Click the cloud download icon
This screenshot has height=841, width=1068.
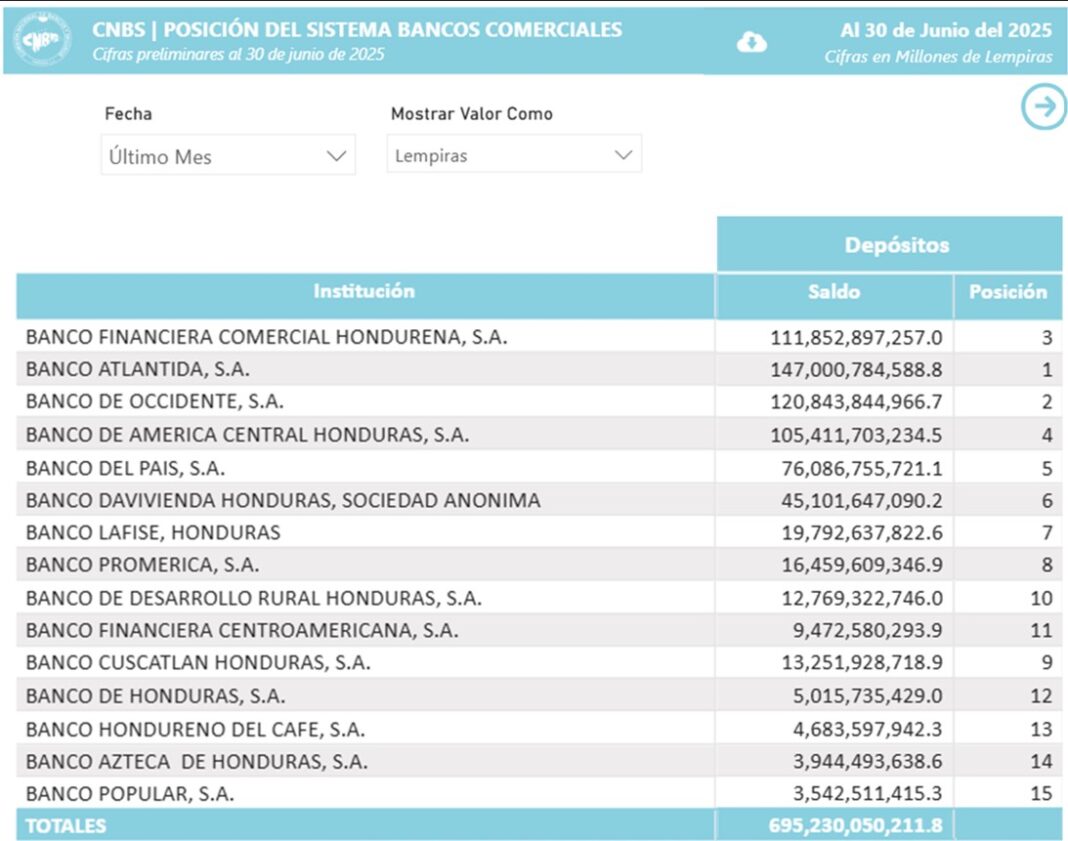[751, 42]
